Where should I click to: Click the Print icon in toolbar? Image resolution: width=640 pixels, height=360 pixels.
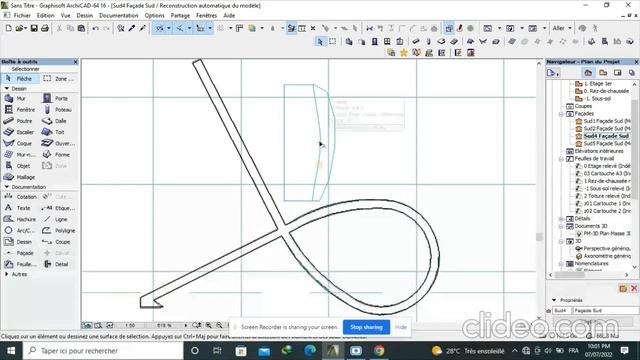(x=45, y=28)
